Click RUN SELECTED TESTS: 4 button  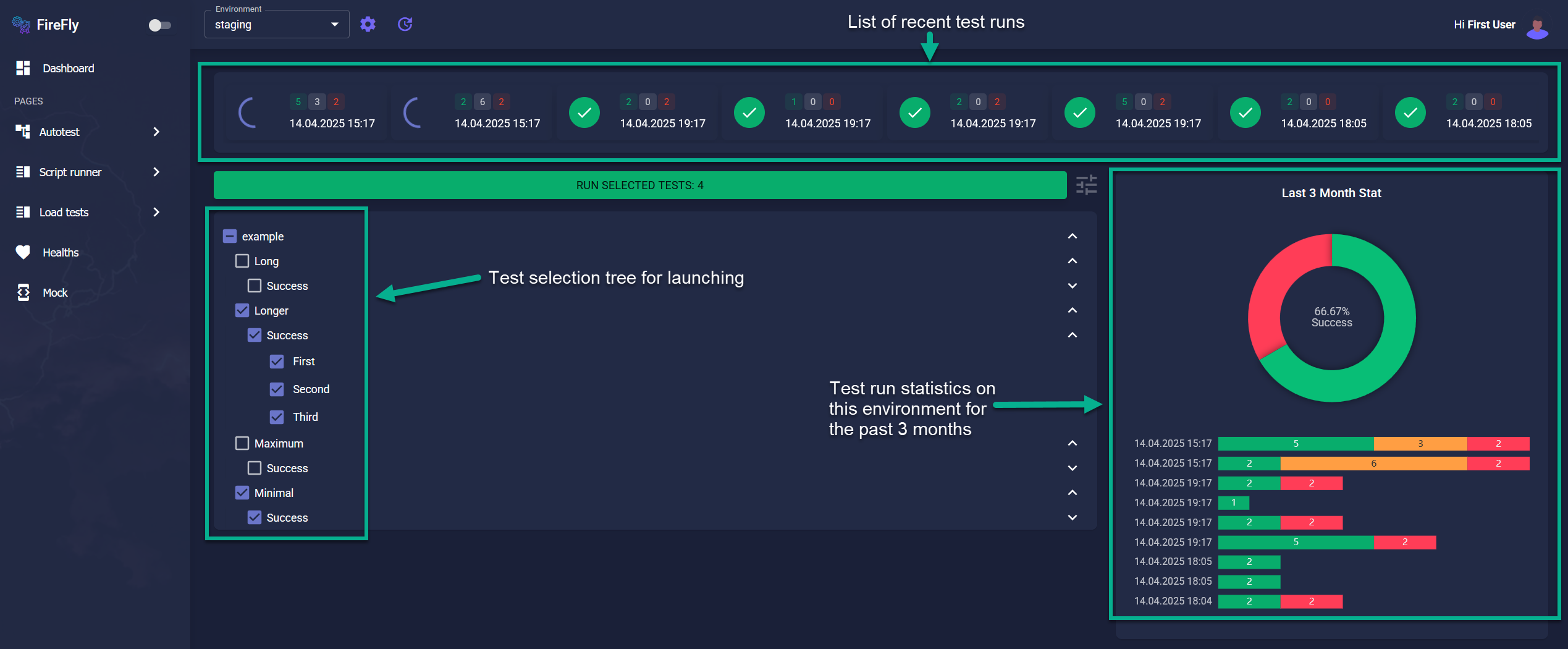pyautogui.click(x=640, y=185)
